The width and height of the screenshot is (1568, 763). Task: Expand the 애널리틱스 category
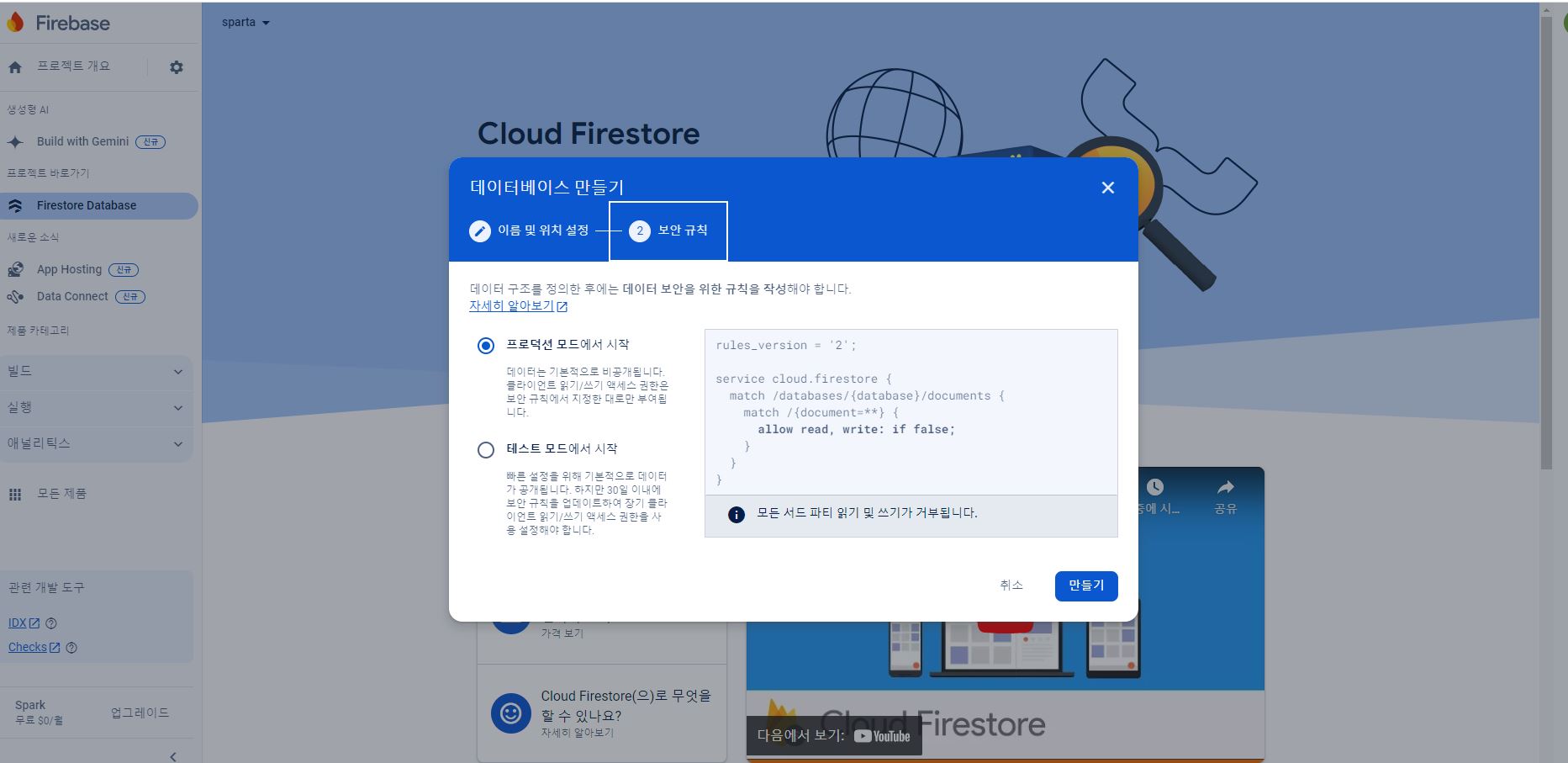[x=97, y=444]
